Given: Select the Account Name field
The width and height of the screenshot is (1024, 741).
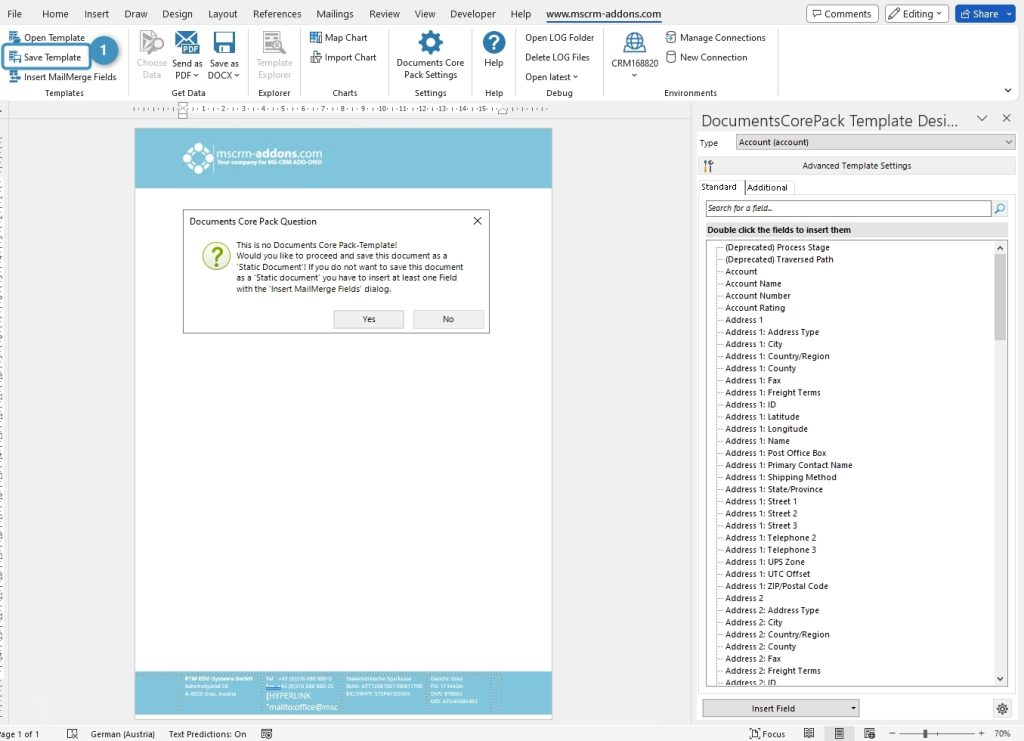Looking at the screenshot, I should click(753, 284).
